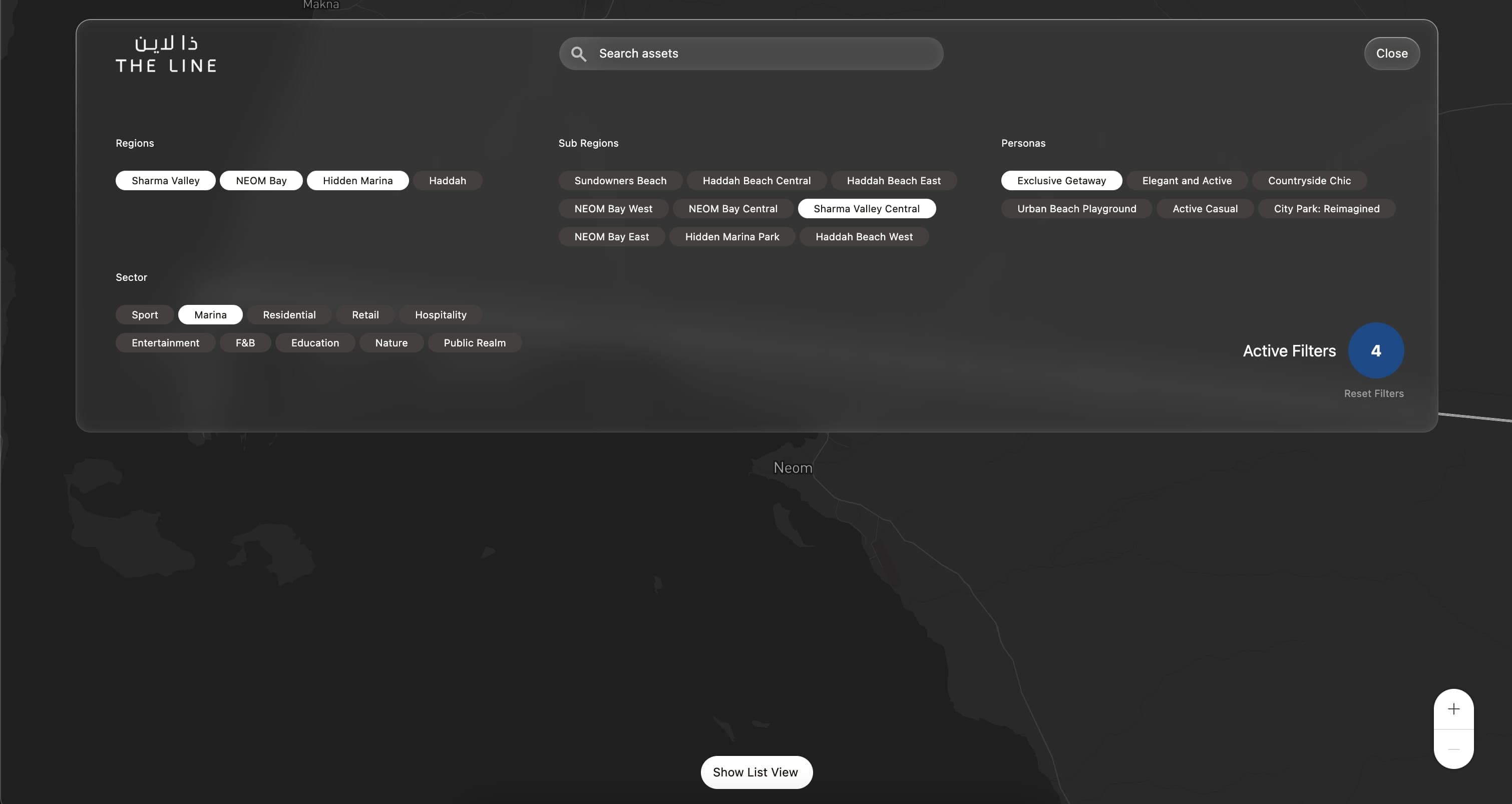The width and height of the screenshot is (1512, 804).
Task: Click the blue Active Filters count badge
Action: pos(1376,350)
